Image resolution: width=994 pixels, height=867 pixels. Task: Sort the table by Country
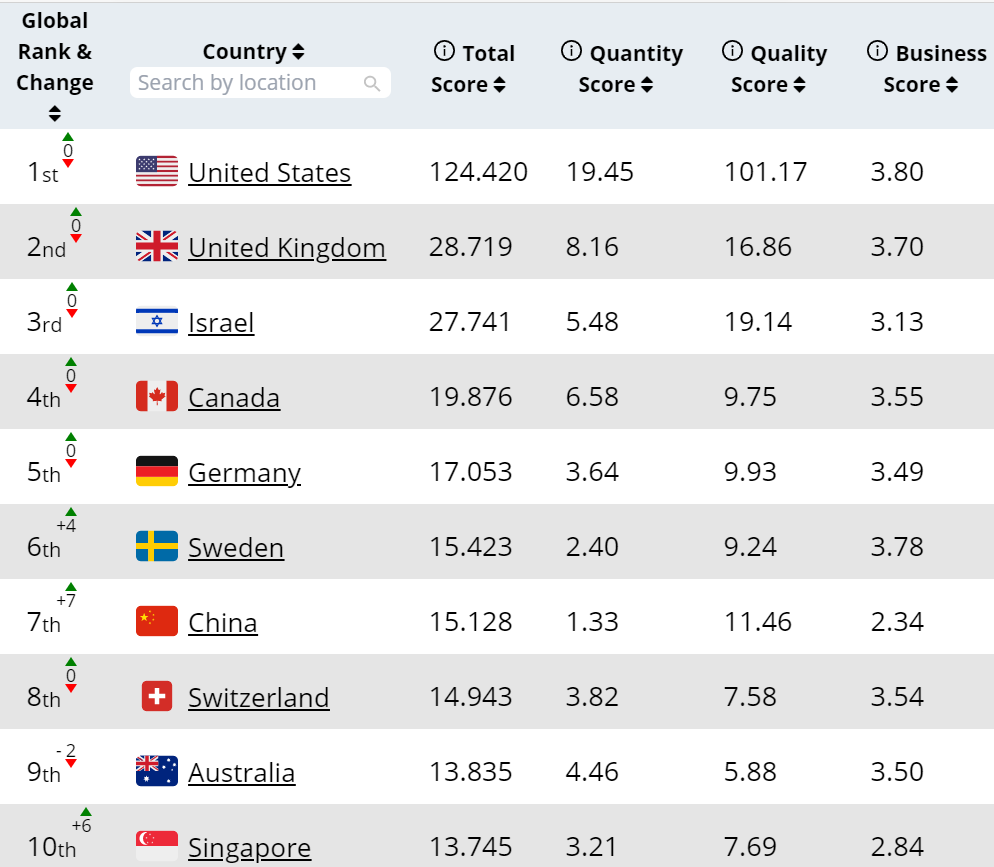(298, 52)
